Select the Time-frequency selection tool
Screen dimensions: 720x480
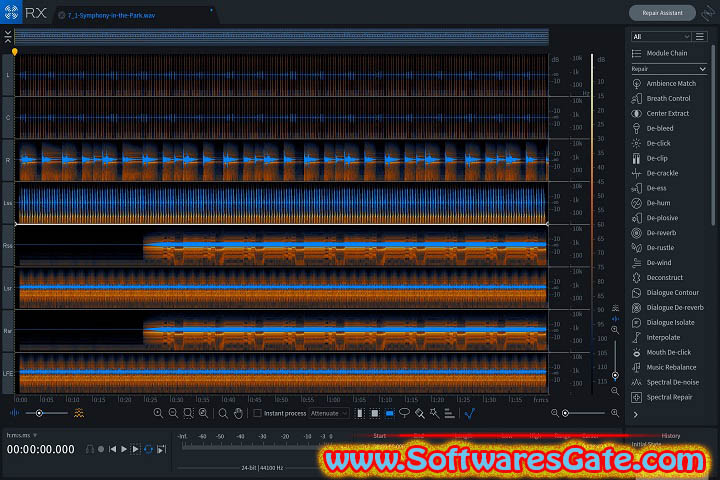click(x=375, y=413)
